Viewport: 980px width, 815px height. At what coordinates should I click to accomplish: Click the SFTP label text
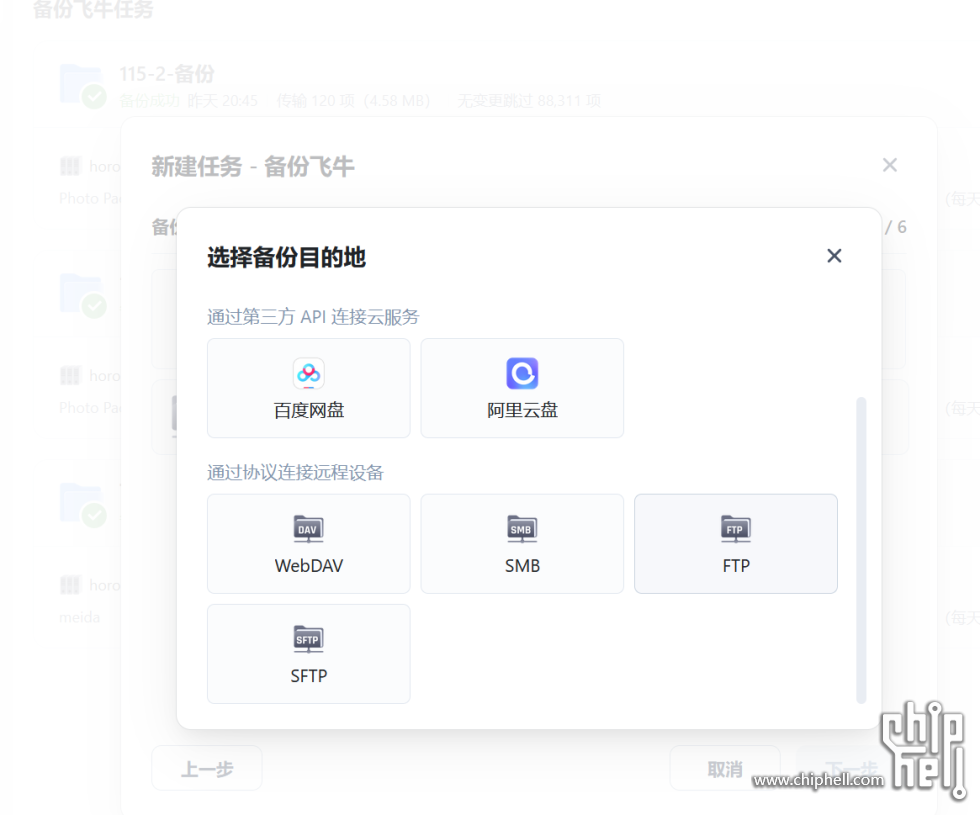[x=309, y=676]
